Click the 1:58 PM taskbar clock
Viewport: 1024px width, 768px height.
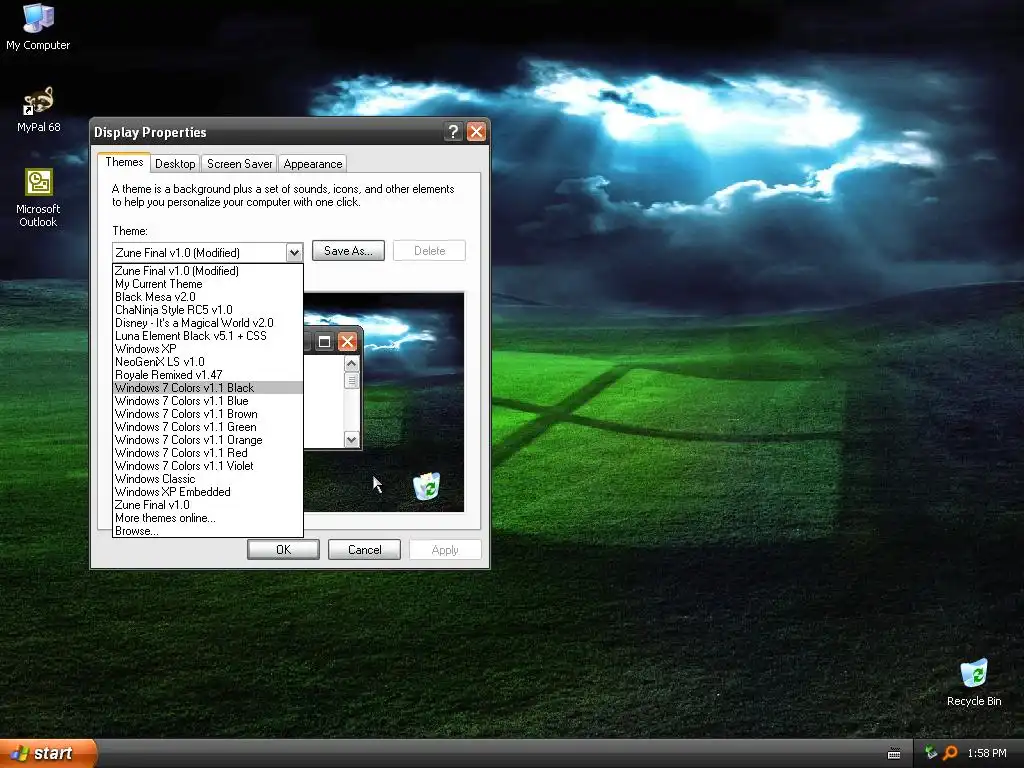tap(987, 753)
